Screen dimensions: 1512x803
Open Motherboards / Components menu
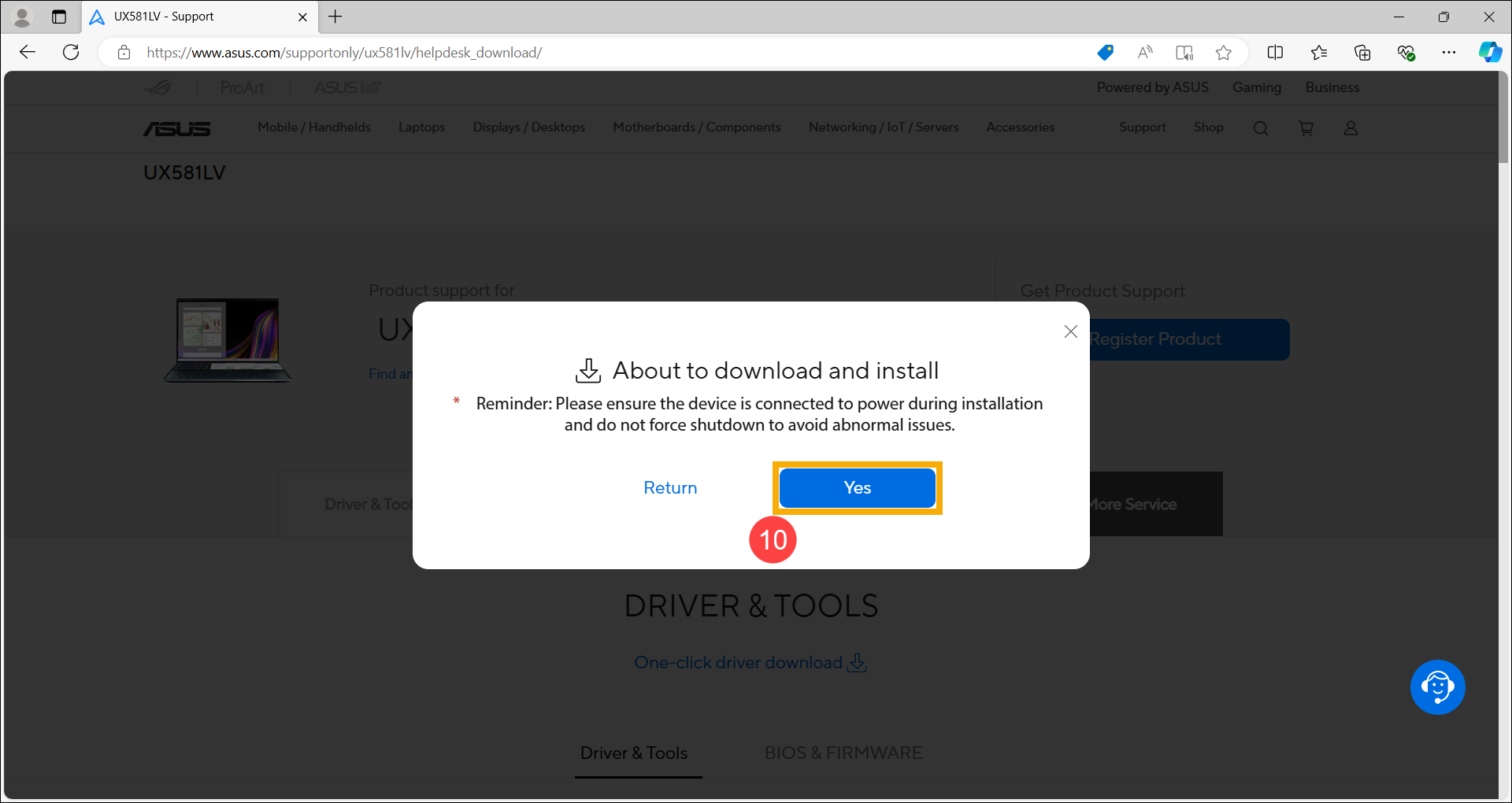[697, 128]
